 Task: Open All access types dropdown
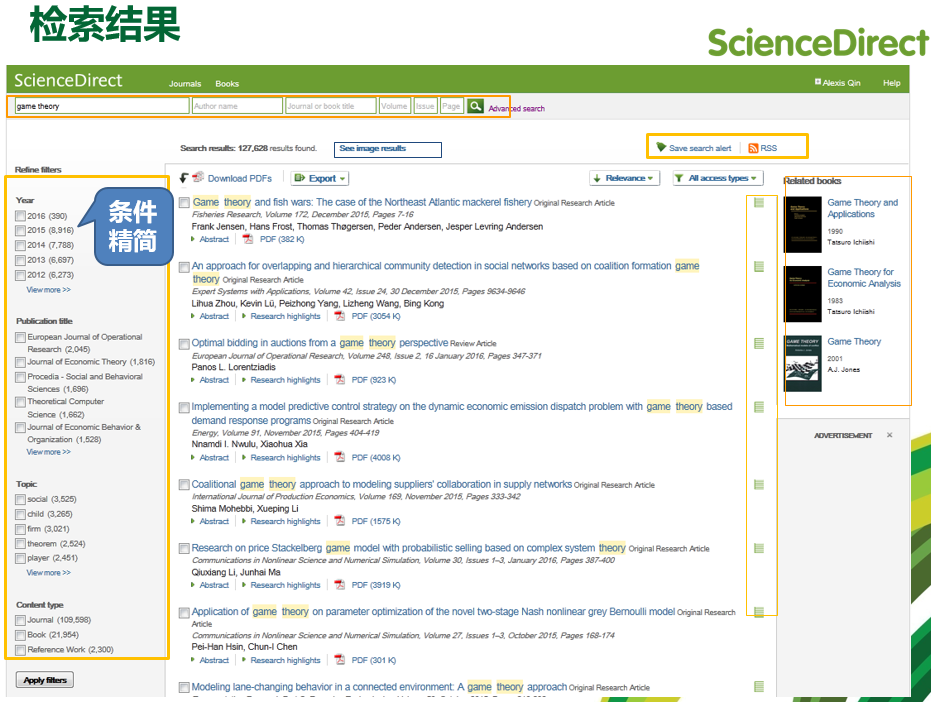click(717, 178)
